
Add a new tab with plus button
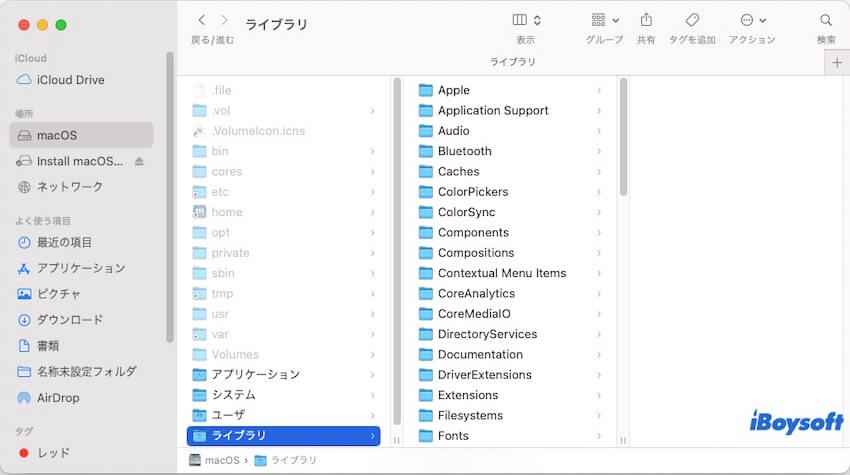pos(836,63)
